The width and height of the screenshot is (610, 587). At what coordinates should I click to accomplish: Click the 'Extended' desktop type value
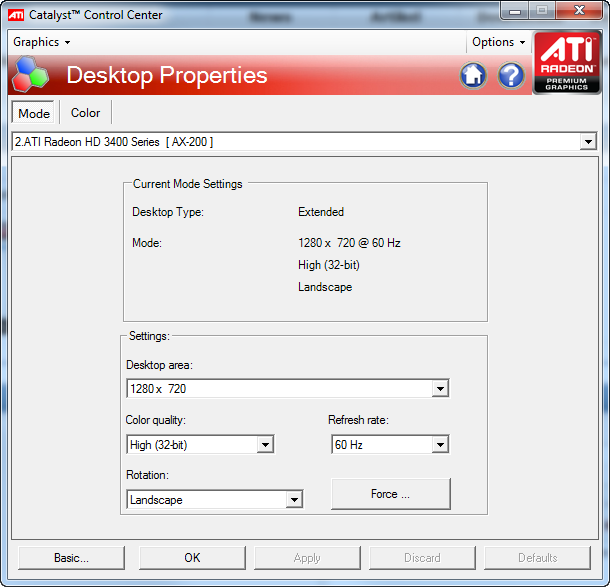pyautogui.click(x=321, y=212)
